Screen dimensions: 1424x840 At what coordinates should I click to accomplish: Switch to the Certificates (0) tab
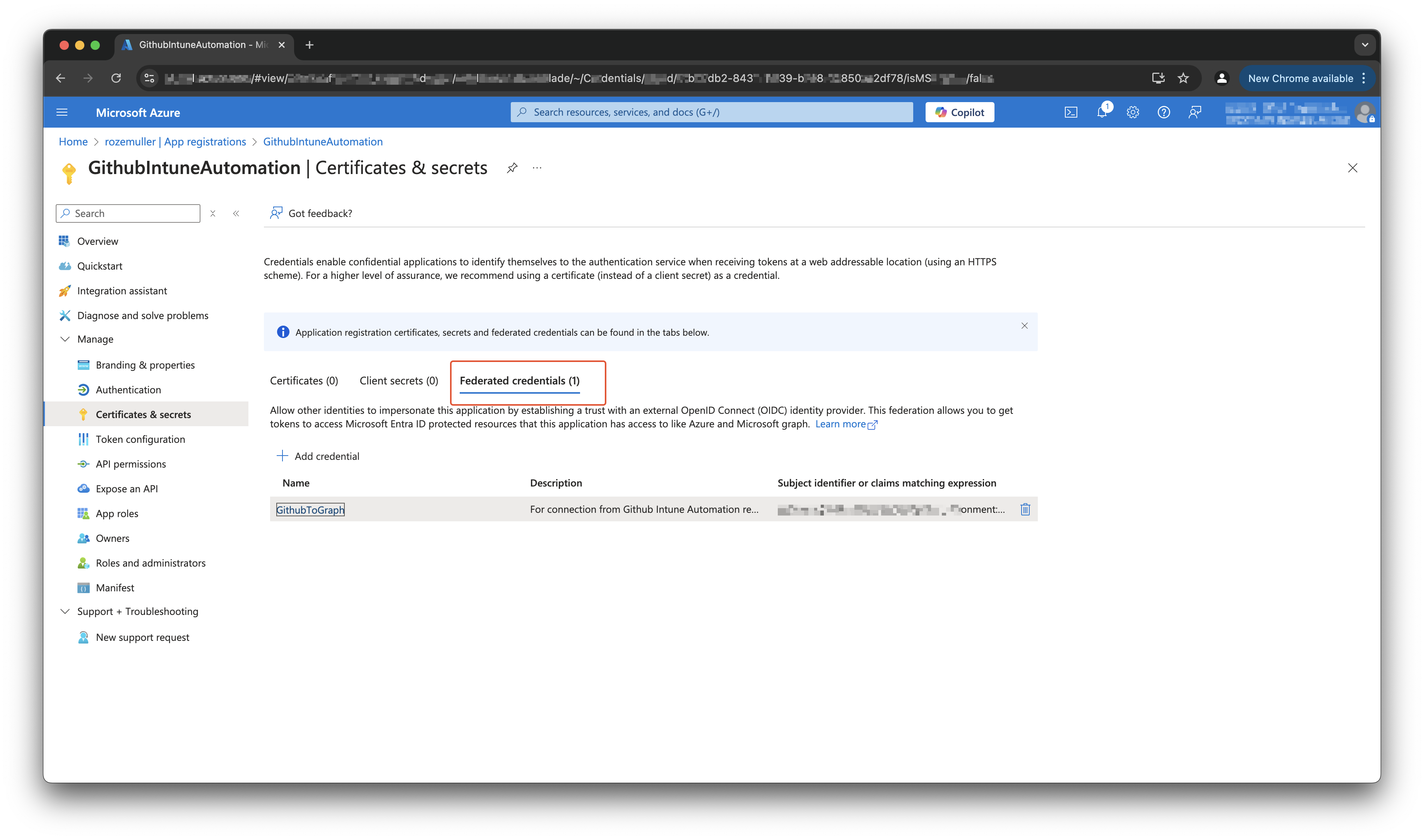coord(304,381)
